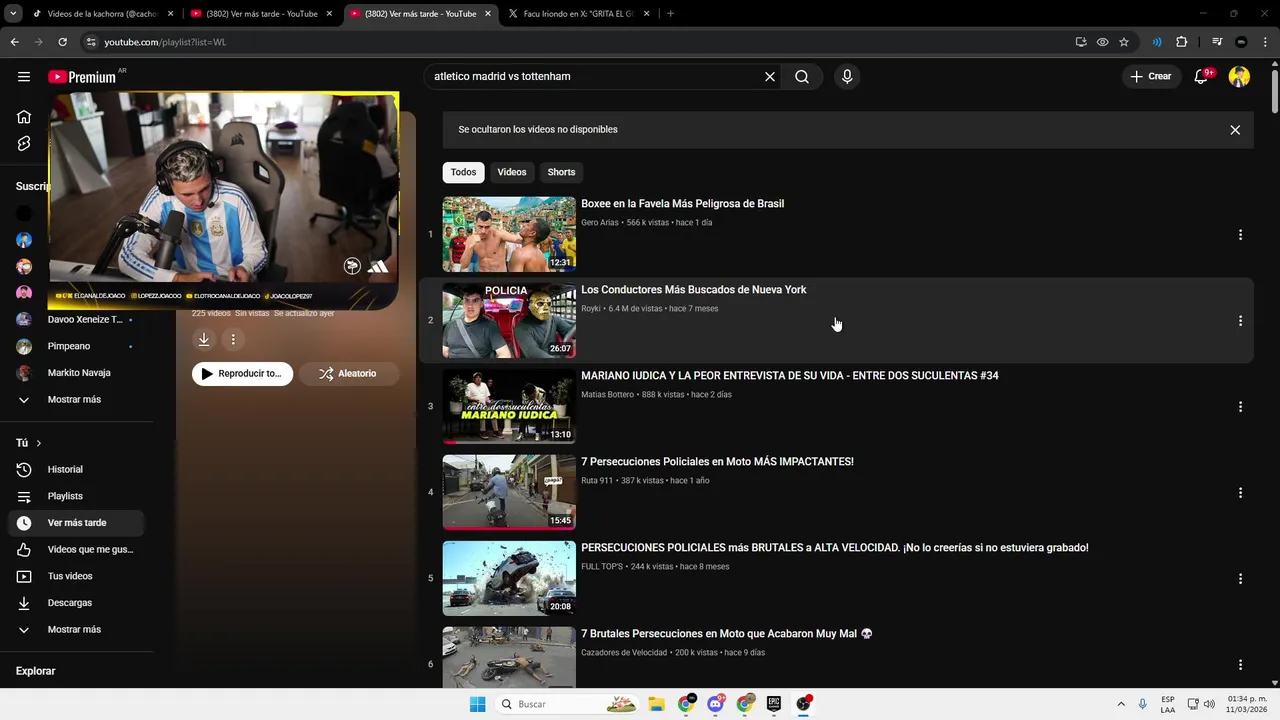This screenshot has height=720, width=1280.
Task: Open the account avatar menu
Action: click(x=1239, y=77)
